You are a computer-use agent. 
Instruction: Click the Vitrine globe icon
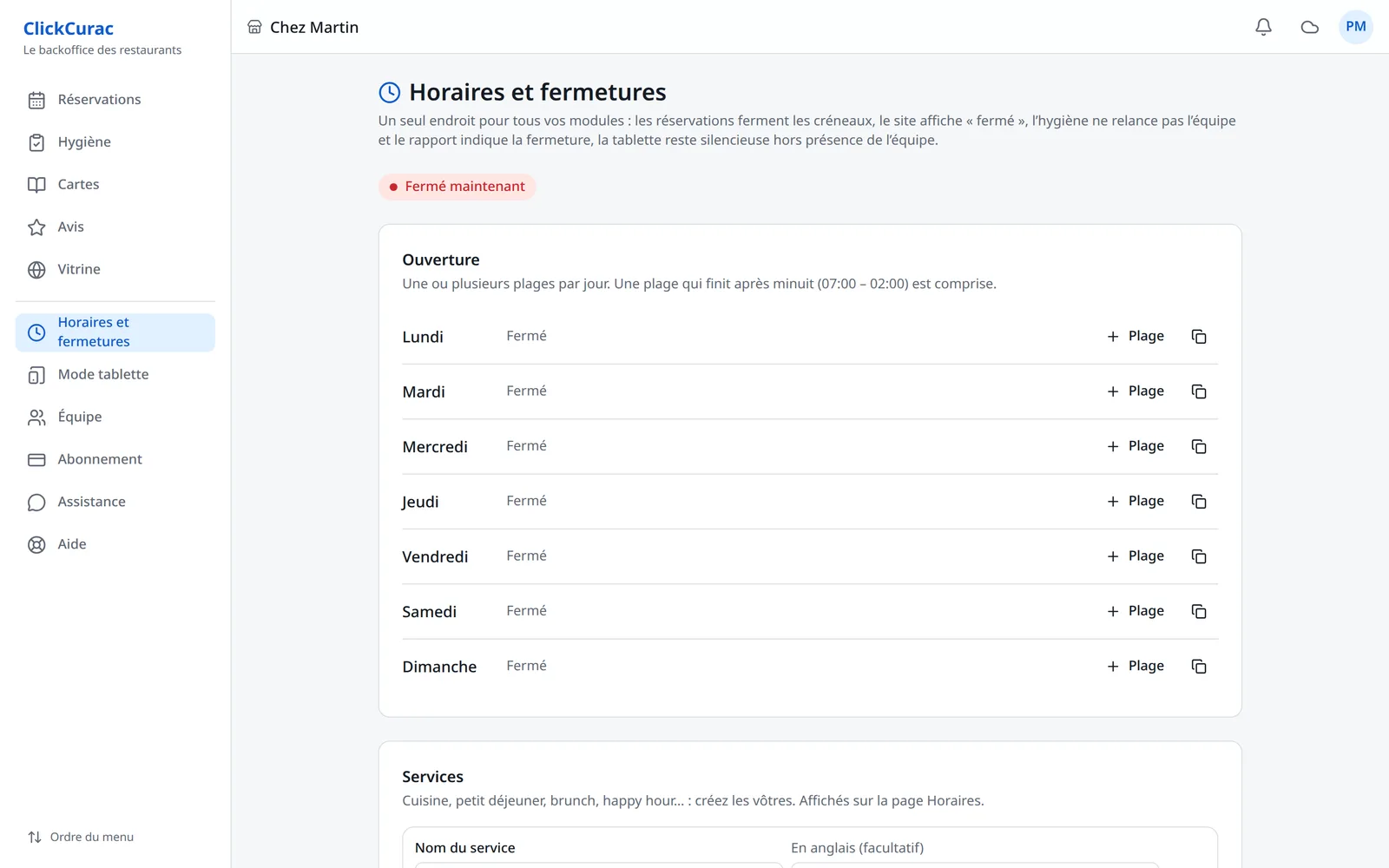(36, 270)
